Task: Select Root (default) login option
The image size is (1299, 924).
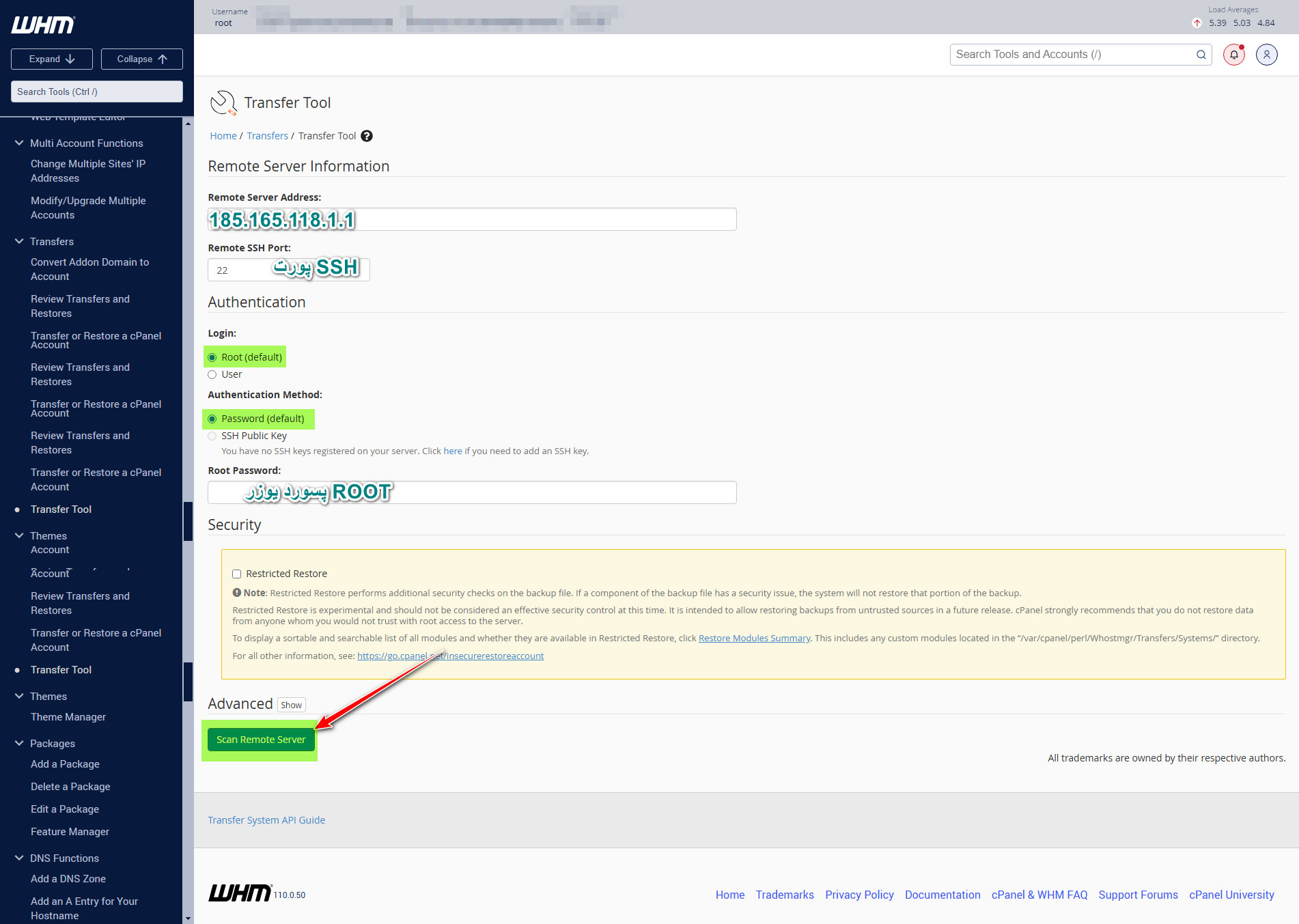Action: pyautogui.click(x=212, y=357)
